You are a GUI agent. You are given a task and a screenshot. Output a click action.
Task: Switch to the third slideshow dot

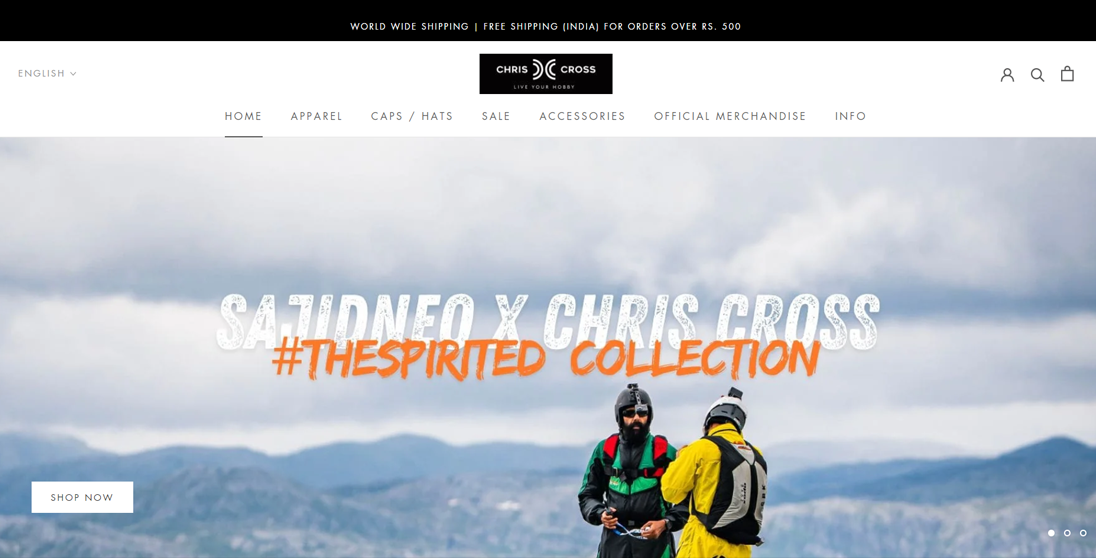[1083, 533]
